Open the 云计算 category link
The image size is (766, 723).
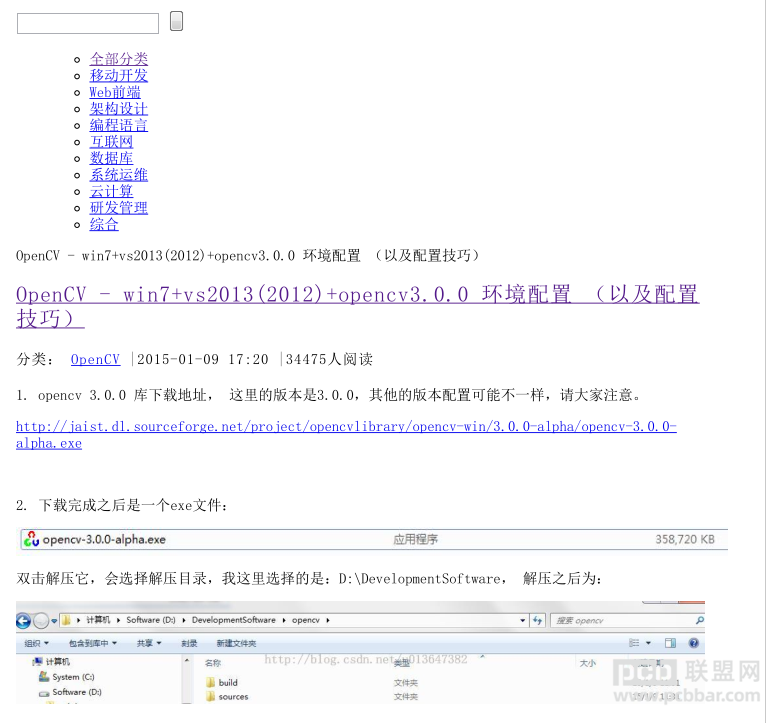(x=111, y=191)
